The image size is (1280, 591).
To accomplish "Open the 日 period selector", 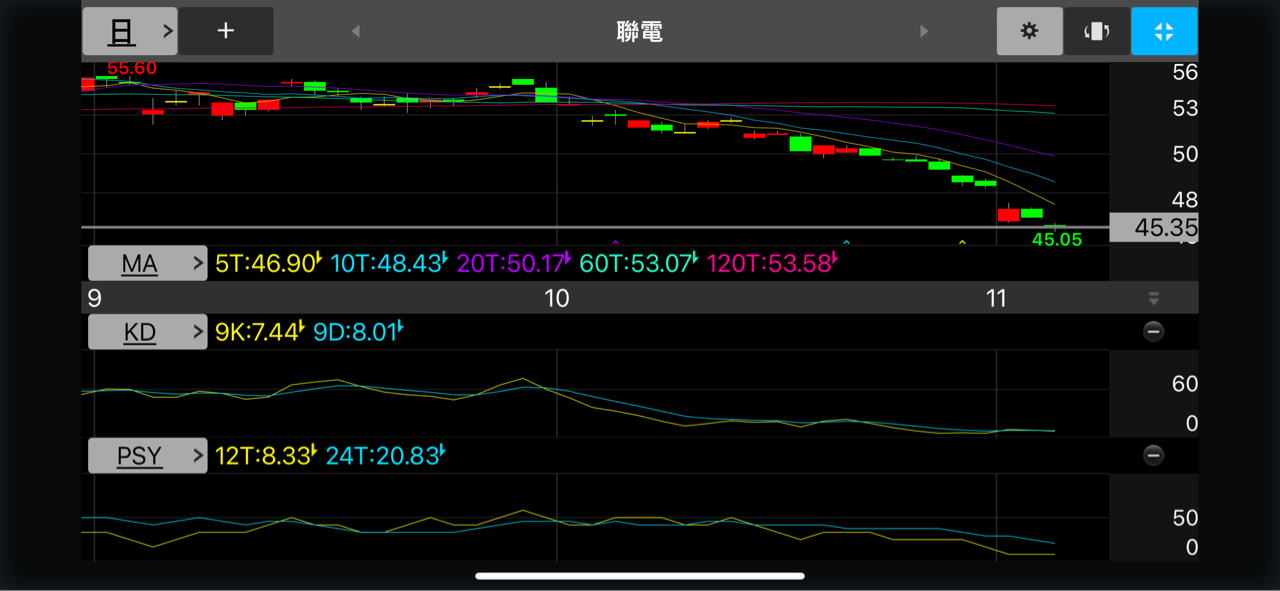I will point(129,31).
